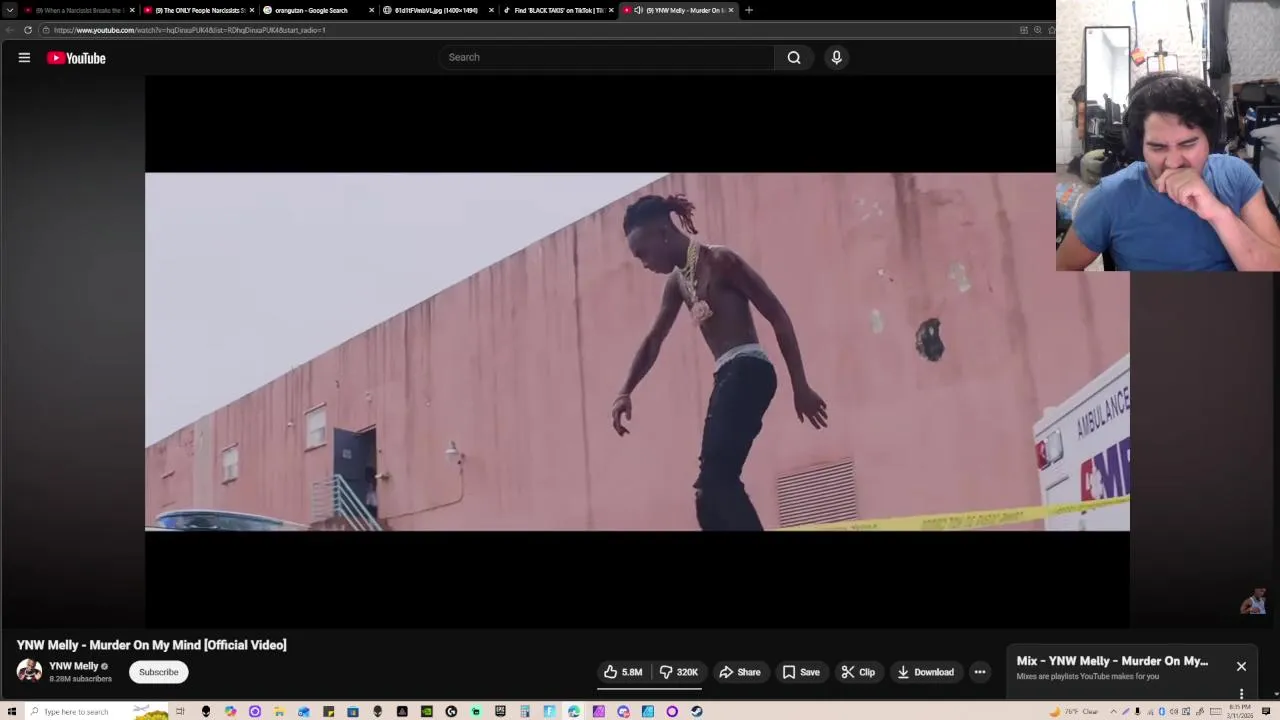Image resolution: width=1280 pixels, height=720 pixels.
Task: Create a Clip of the video
Action: coord(858,672)
